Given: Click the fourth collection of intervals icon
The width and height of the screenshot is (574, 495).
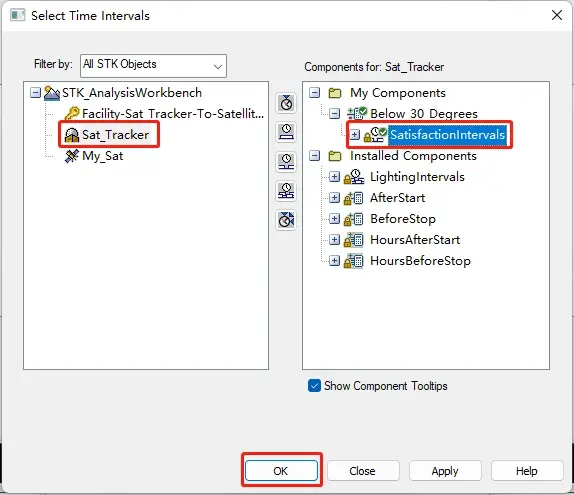Looking at the screenshot, I should click(x=286, y=191).
